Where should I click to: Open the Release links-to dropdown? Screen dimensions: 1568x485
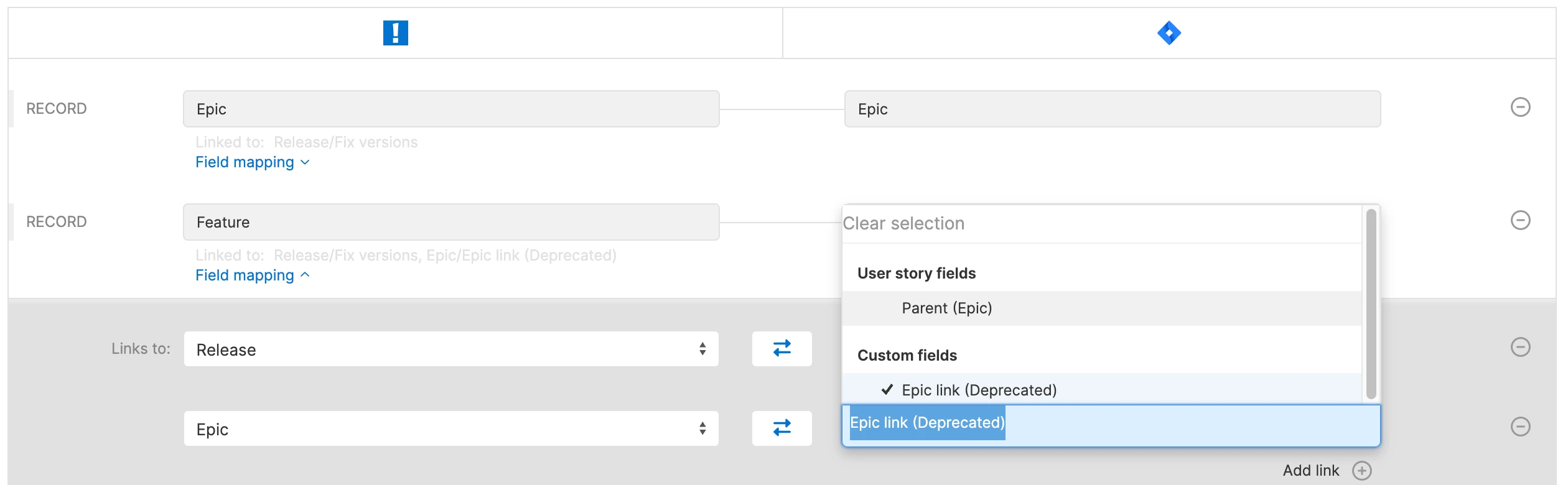click(x=451, y=349)
